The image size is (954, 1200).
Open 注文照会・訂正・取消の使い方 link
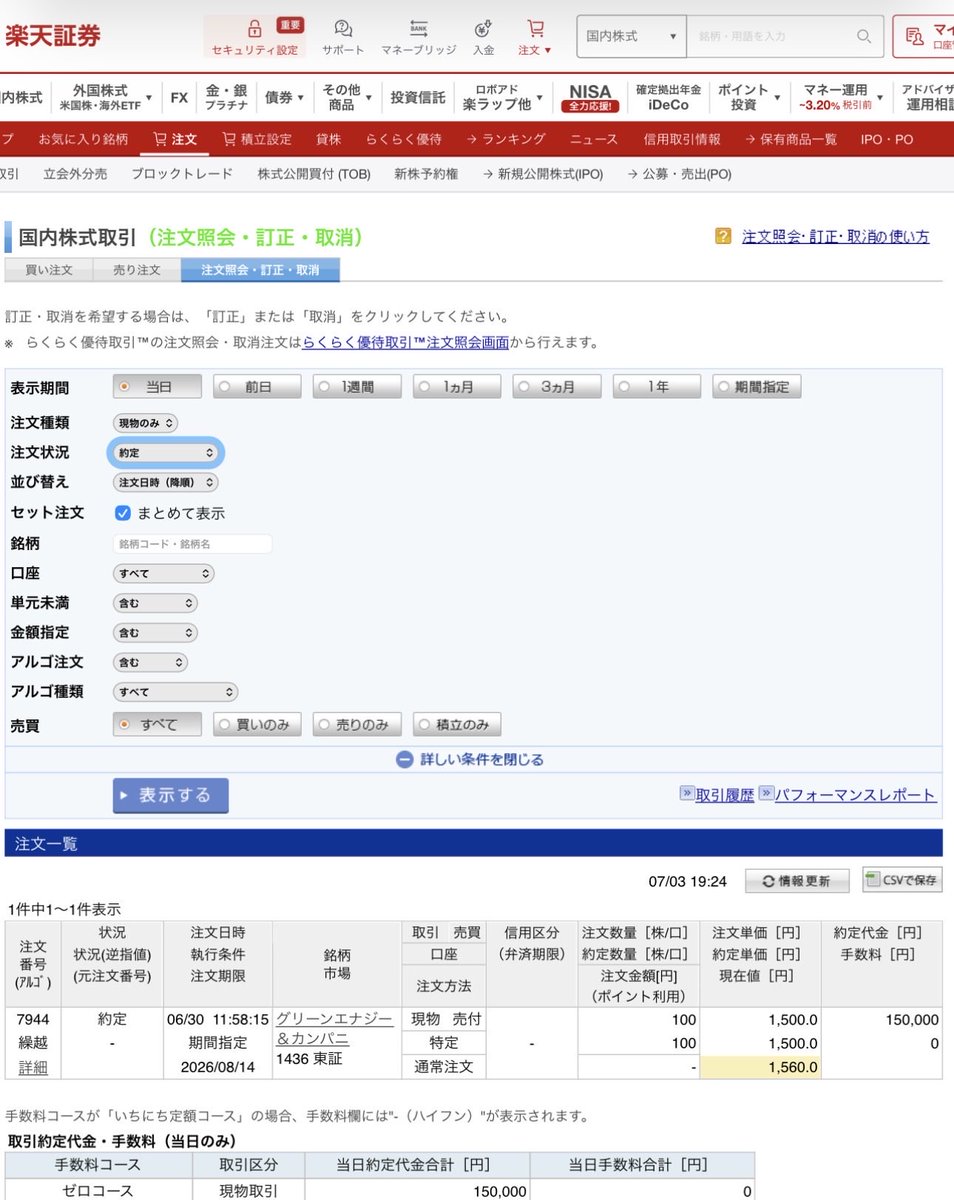point(836,237)
